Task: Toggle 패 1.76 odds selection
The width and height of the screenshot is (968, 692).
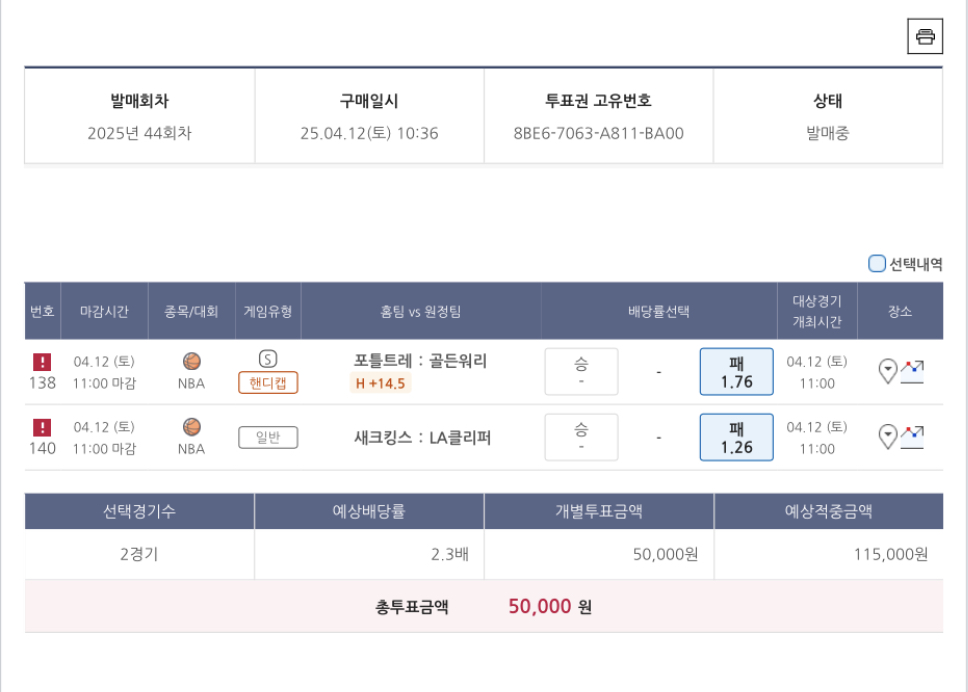Action: (736, 372)
